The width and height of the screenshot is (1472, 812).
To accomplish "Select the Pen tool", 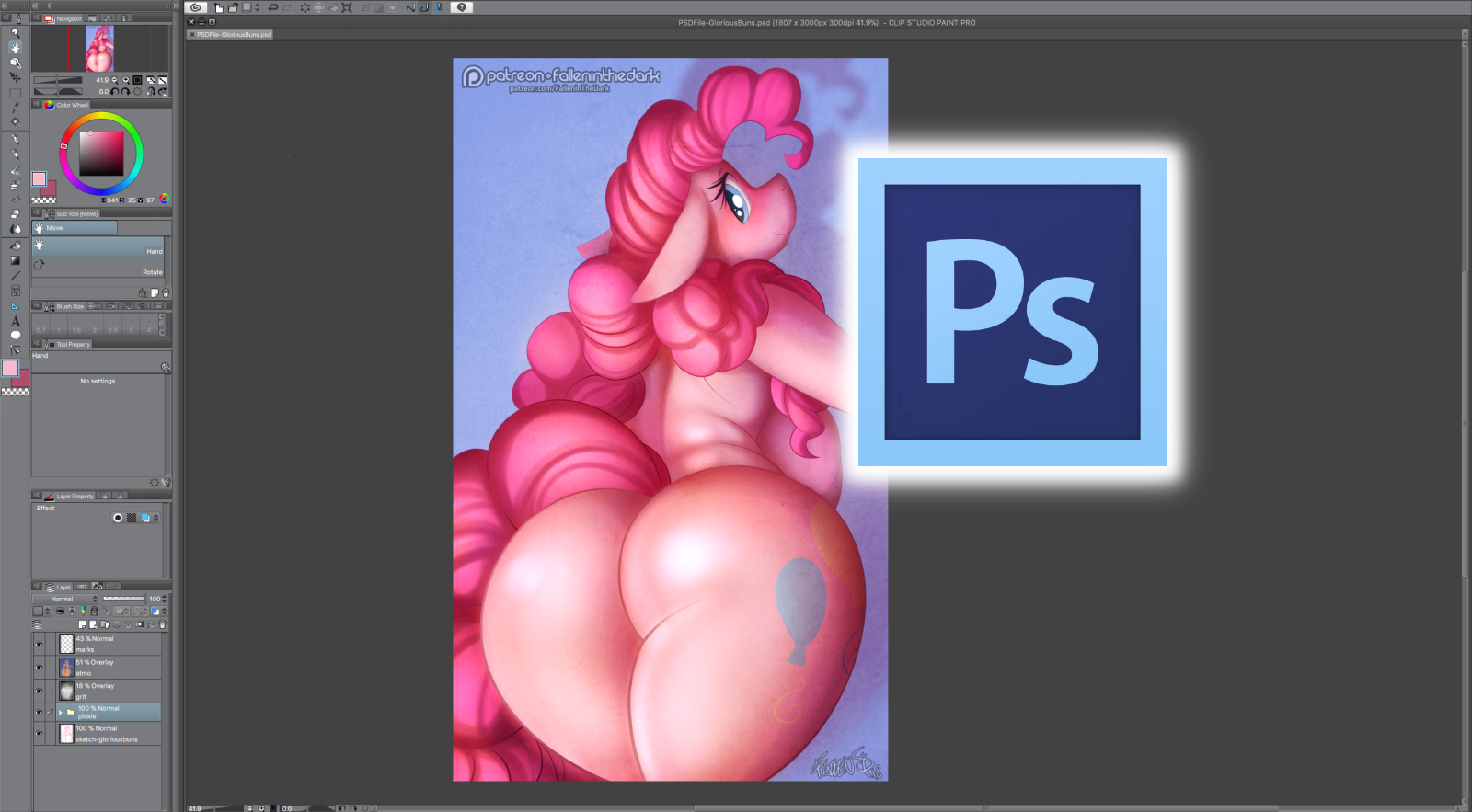I will (x=15, y=140).
